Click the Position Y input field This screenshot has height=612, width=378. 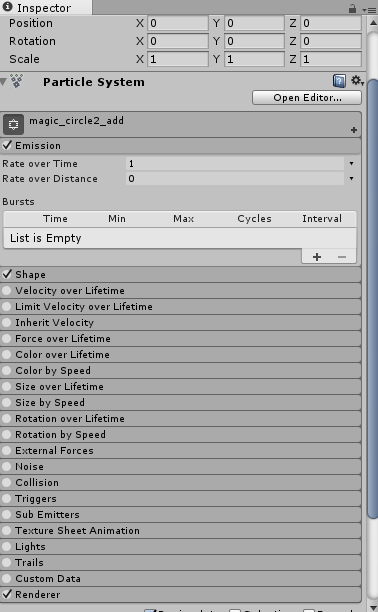[254, 23]
